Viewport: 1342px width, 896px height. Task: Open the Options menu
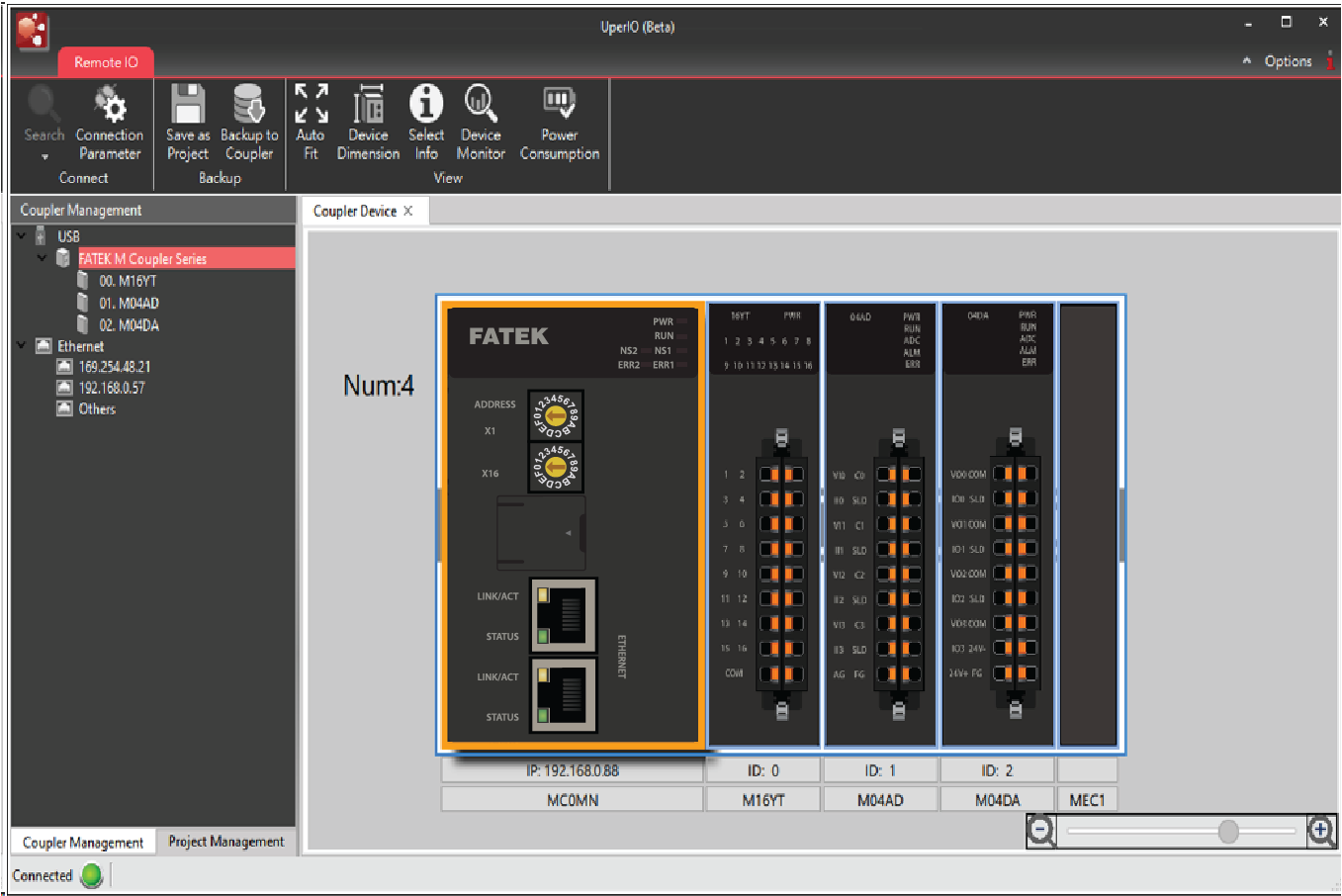(x=1288, y=61)
